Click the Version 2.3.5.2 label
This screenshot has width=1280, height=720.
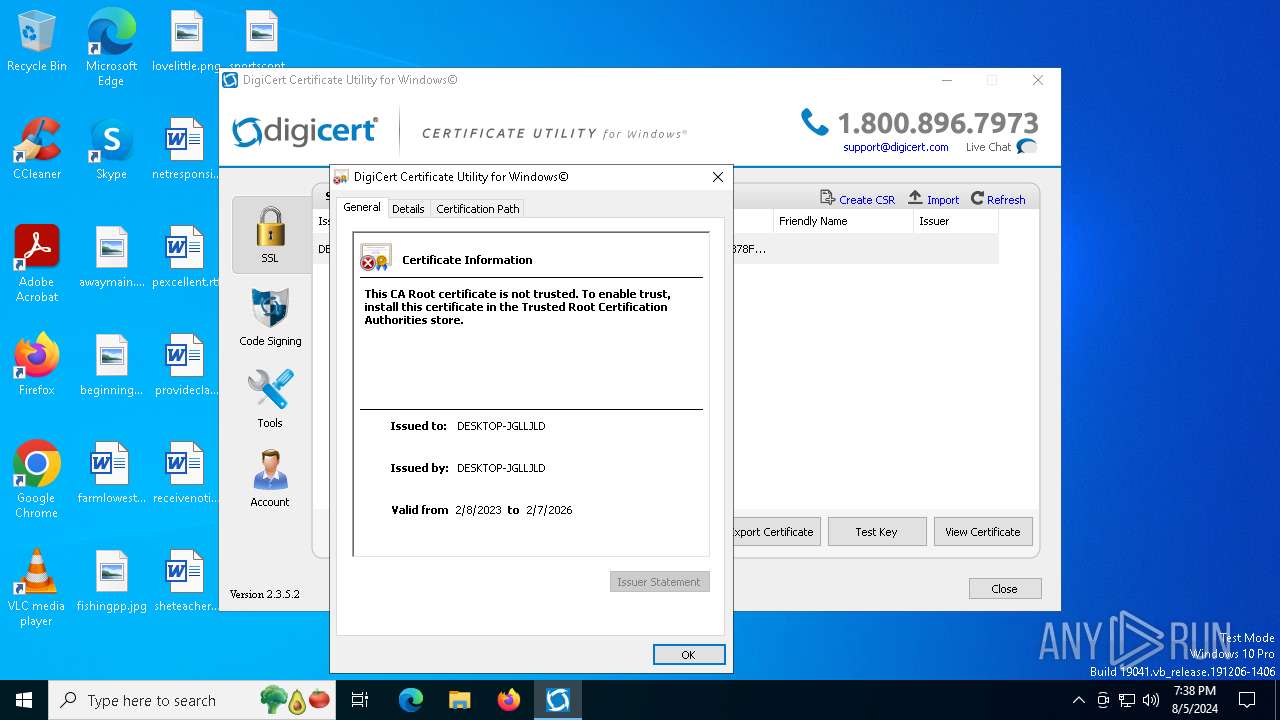click(x=265, y=594)
